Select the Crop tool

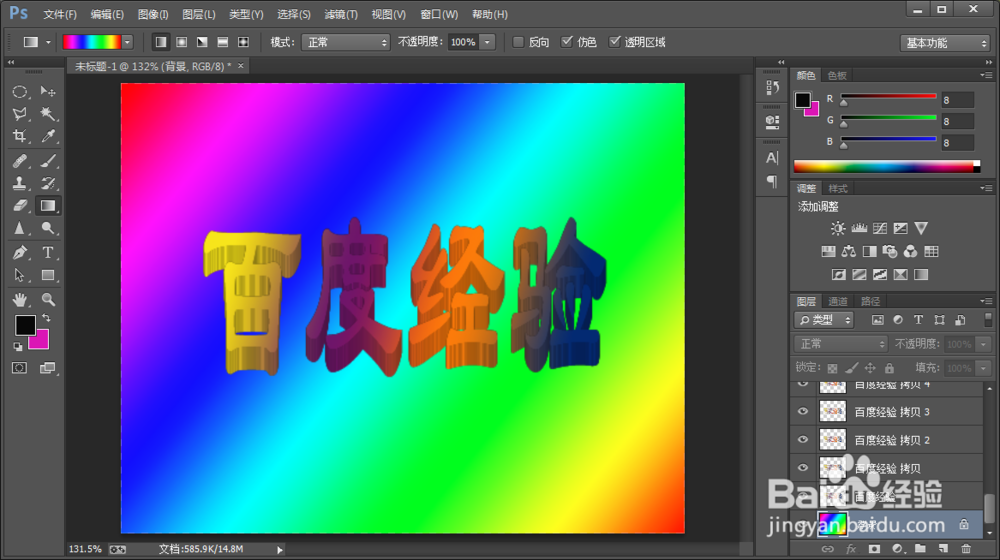[x=20, y=136]
